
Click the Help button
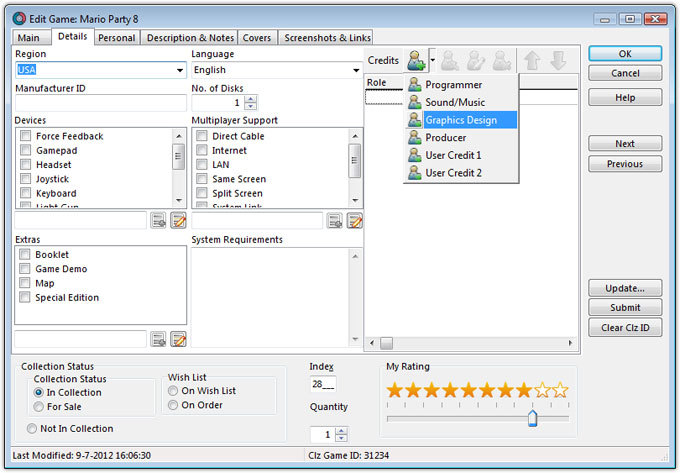coord(625,98)
